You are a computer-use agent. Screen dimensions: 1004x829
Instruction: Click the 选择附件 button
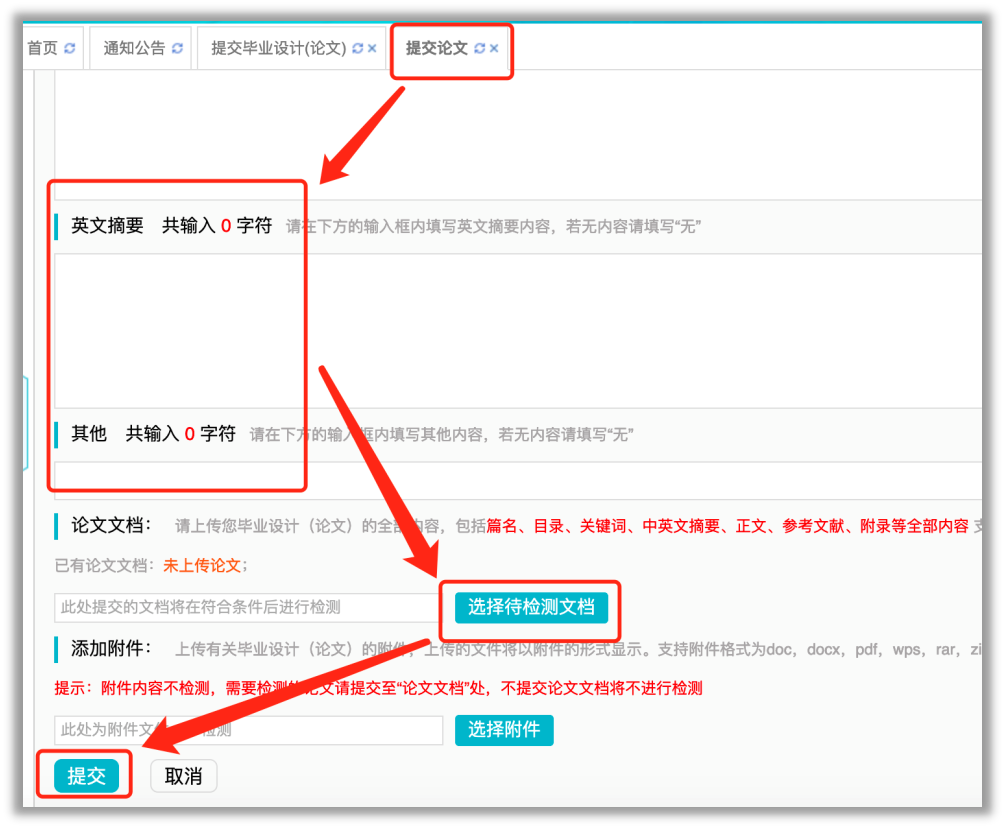coord(503,730)
